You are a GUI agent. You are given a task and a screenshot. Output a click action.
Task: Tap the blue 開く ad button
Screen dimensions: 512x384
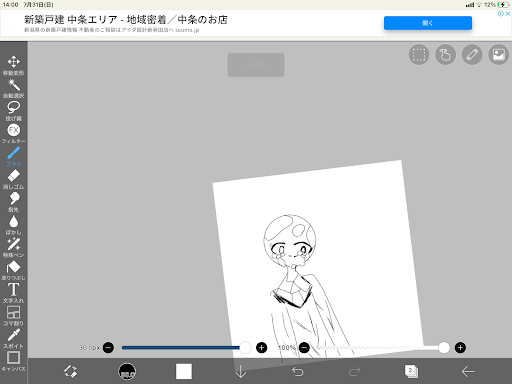[428, 23]
